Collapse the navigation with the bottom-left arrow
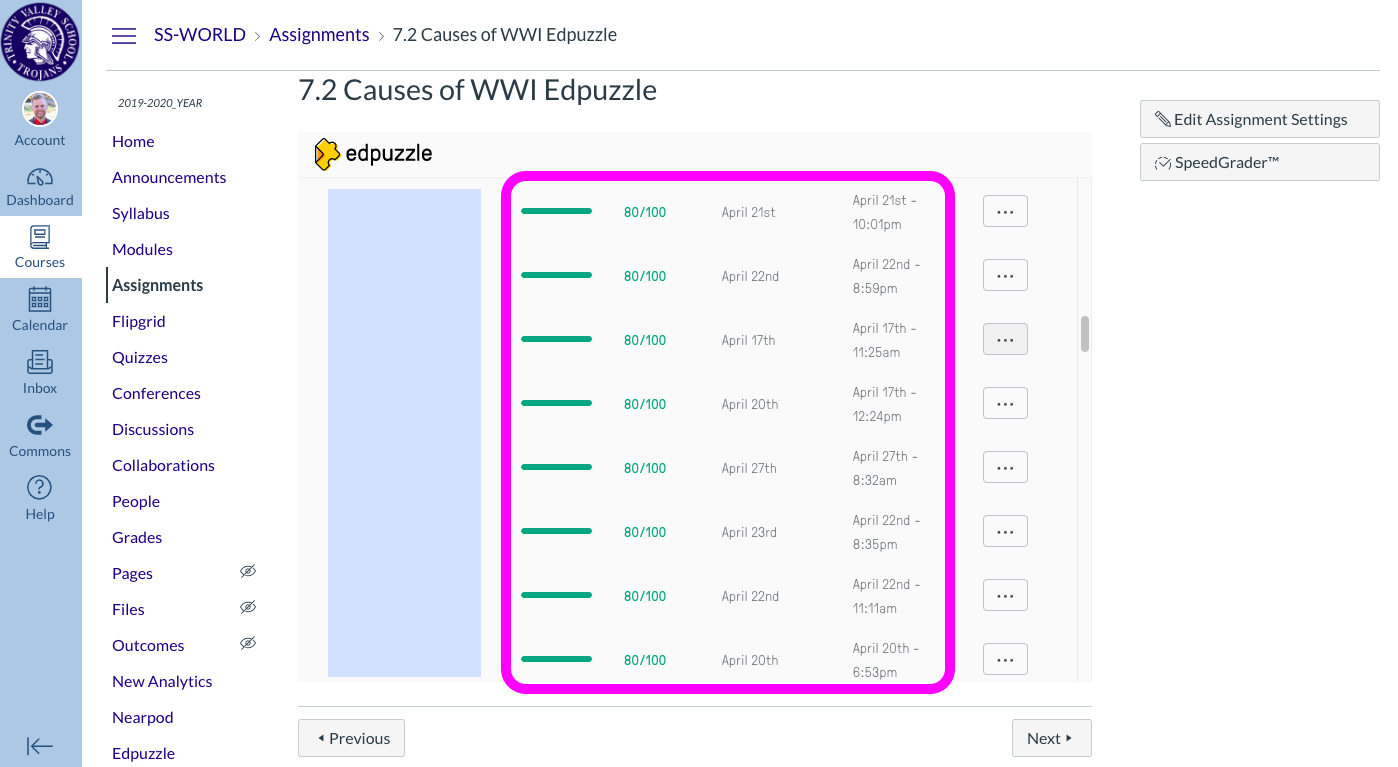This screenshot has width=1398, height=767. coord(40,746)
